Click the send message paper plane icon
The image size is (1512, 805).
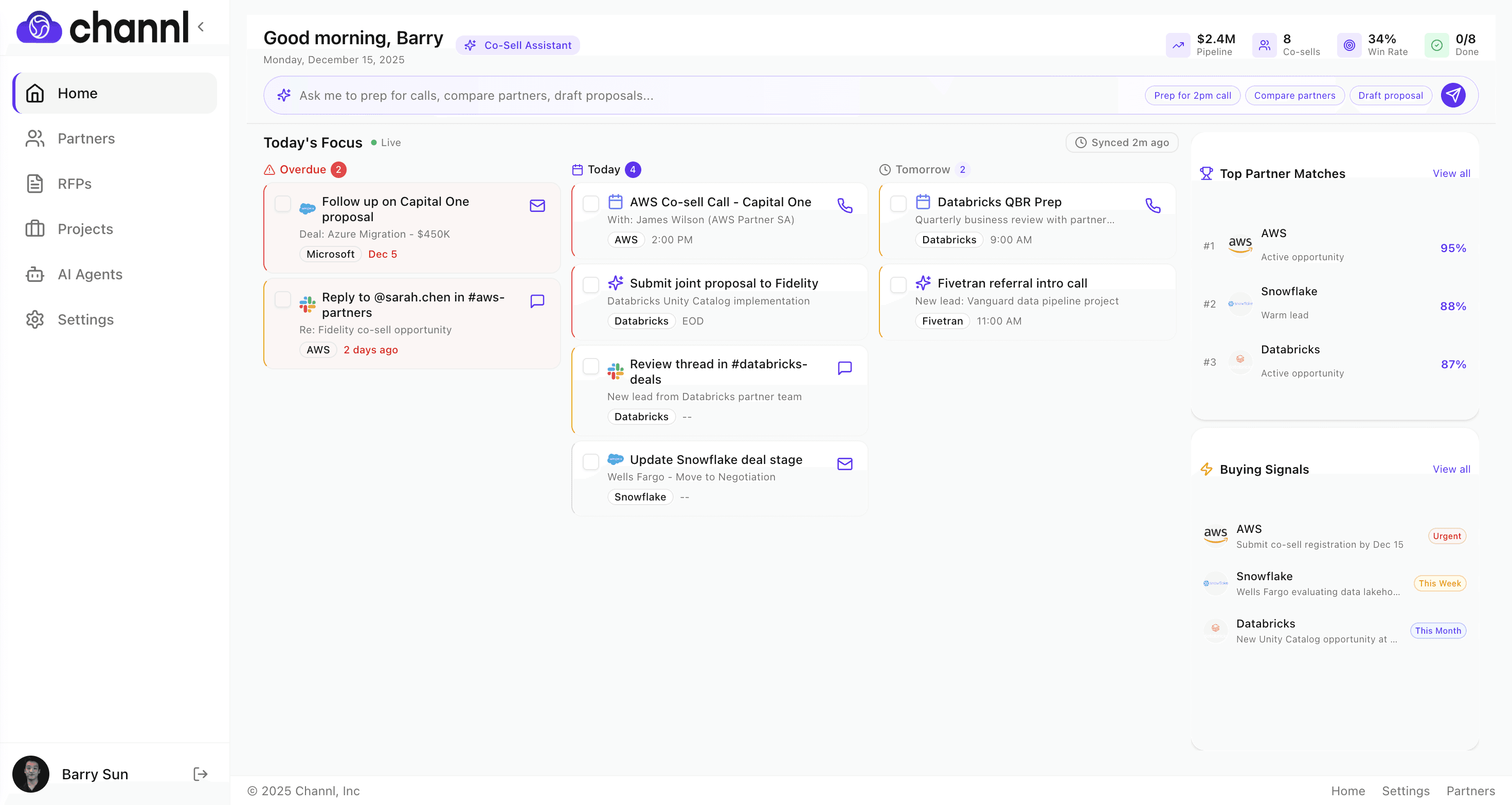point(1453,95)
